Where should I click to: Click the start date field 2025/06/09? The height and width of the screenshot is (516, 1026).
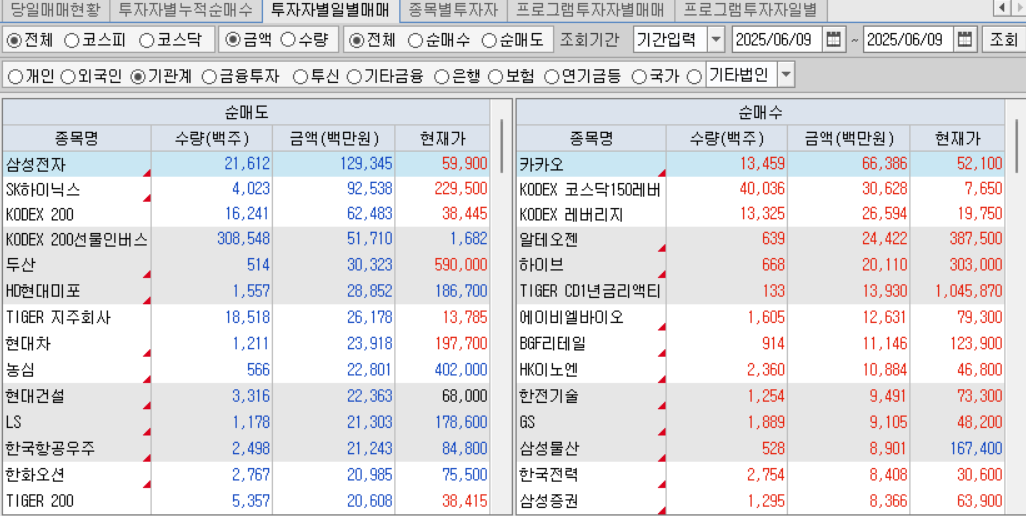point(777,40)
